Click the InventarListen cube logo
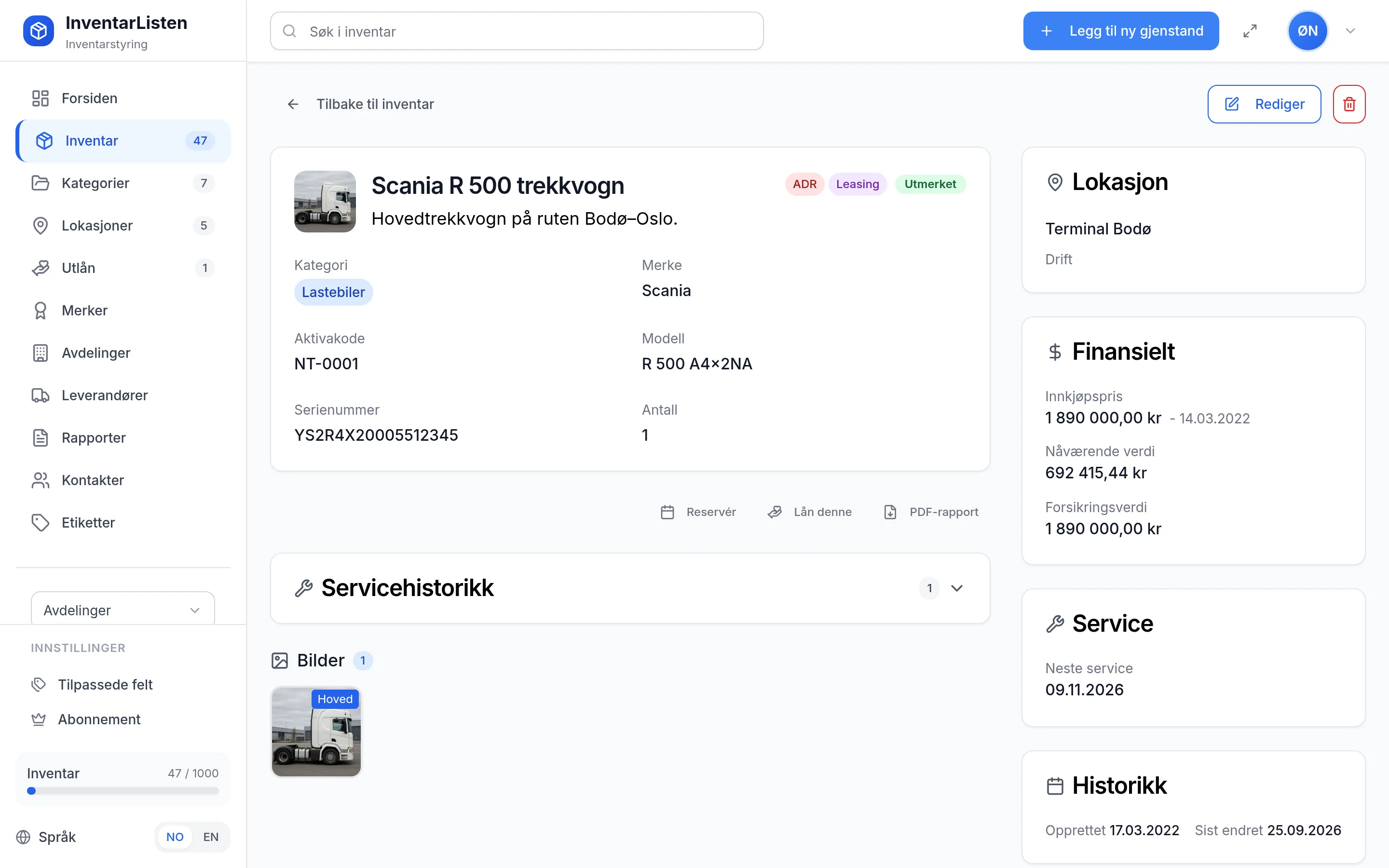This screenshot has height=868, width=1389. point(39,31)
